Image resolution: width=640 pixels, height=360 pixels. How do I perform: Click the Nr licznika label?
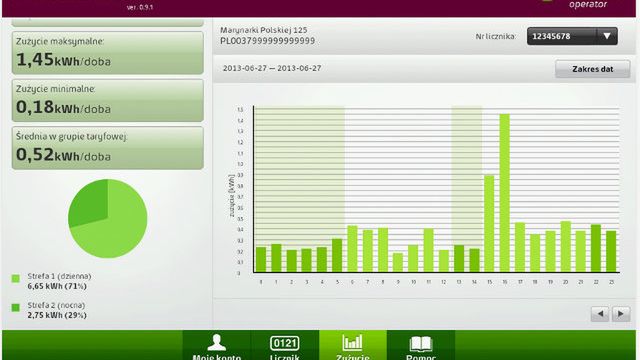click(x=496, y=36)
